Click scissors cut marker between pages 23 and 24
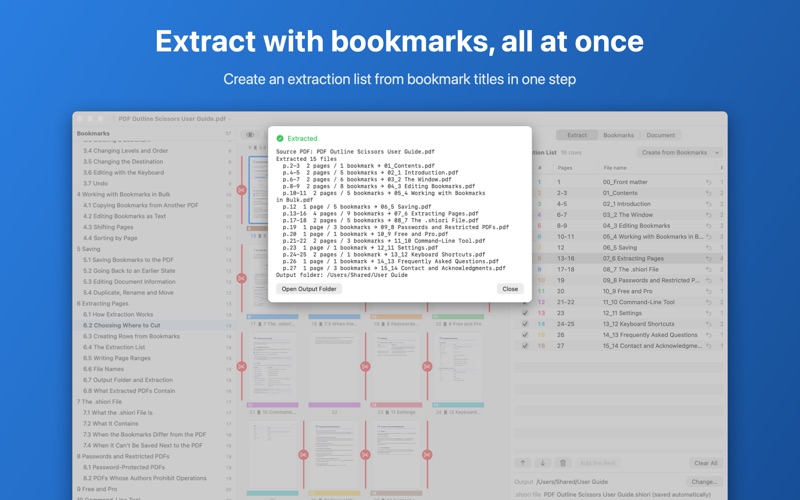 click(427, 366)
